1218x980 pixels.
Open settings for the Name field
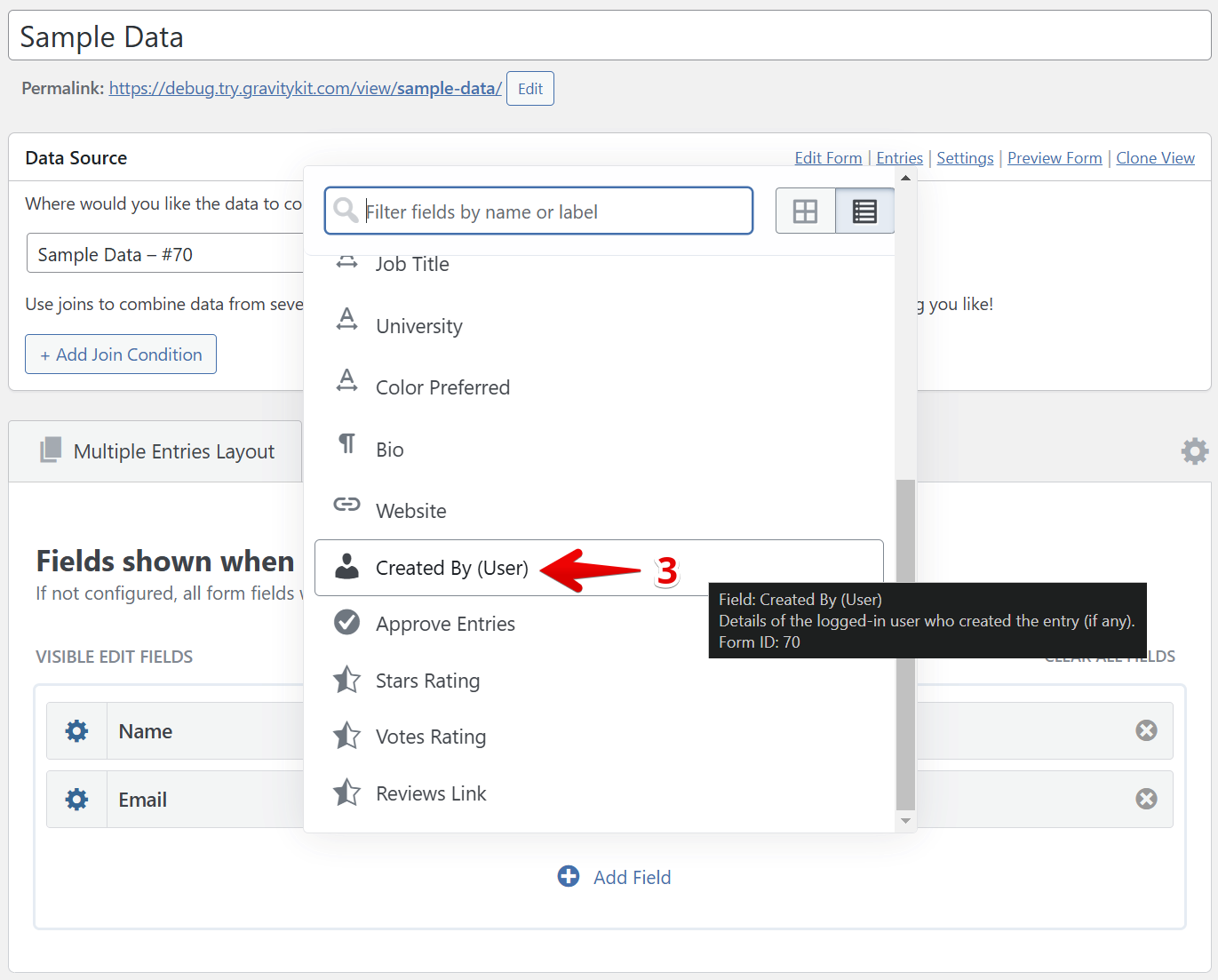77,731
